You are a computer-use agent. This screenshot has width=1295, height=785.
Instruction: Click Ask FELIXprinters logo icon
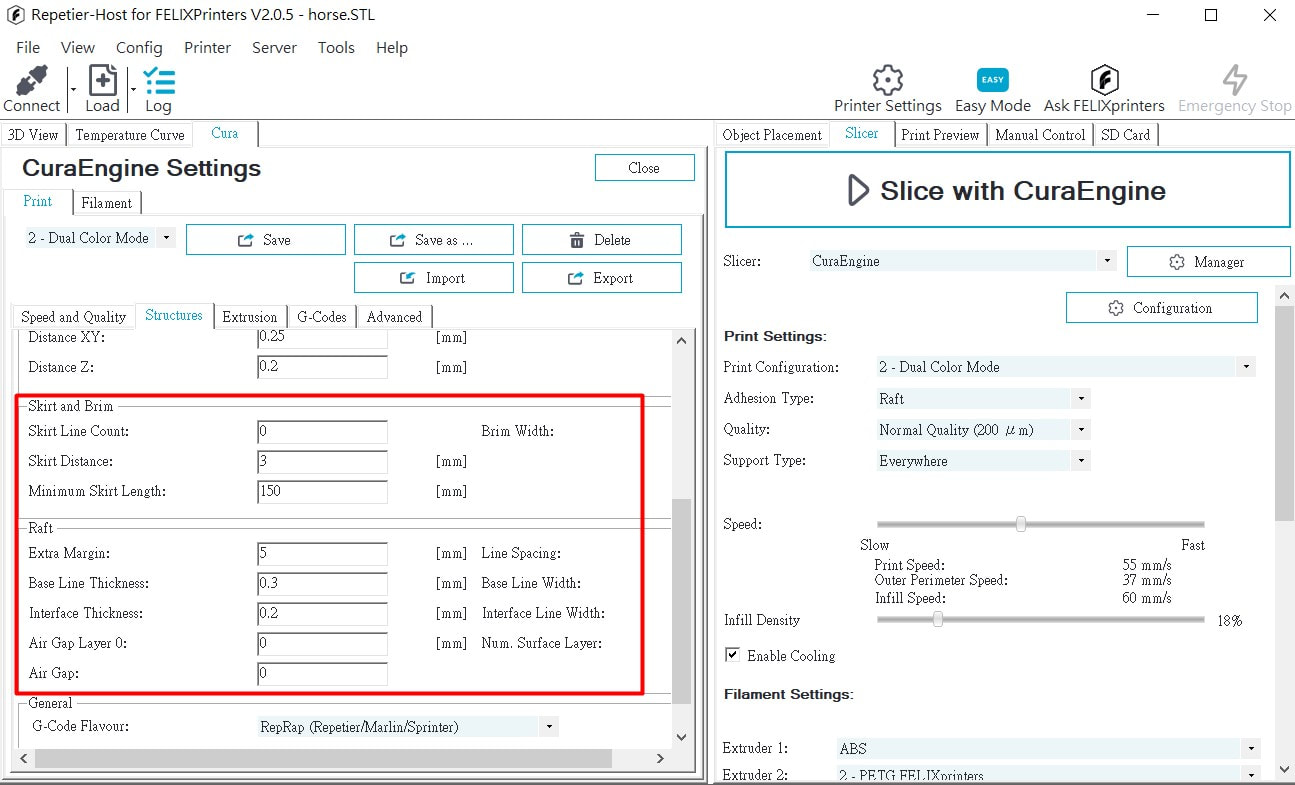[1104, 80]
